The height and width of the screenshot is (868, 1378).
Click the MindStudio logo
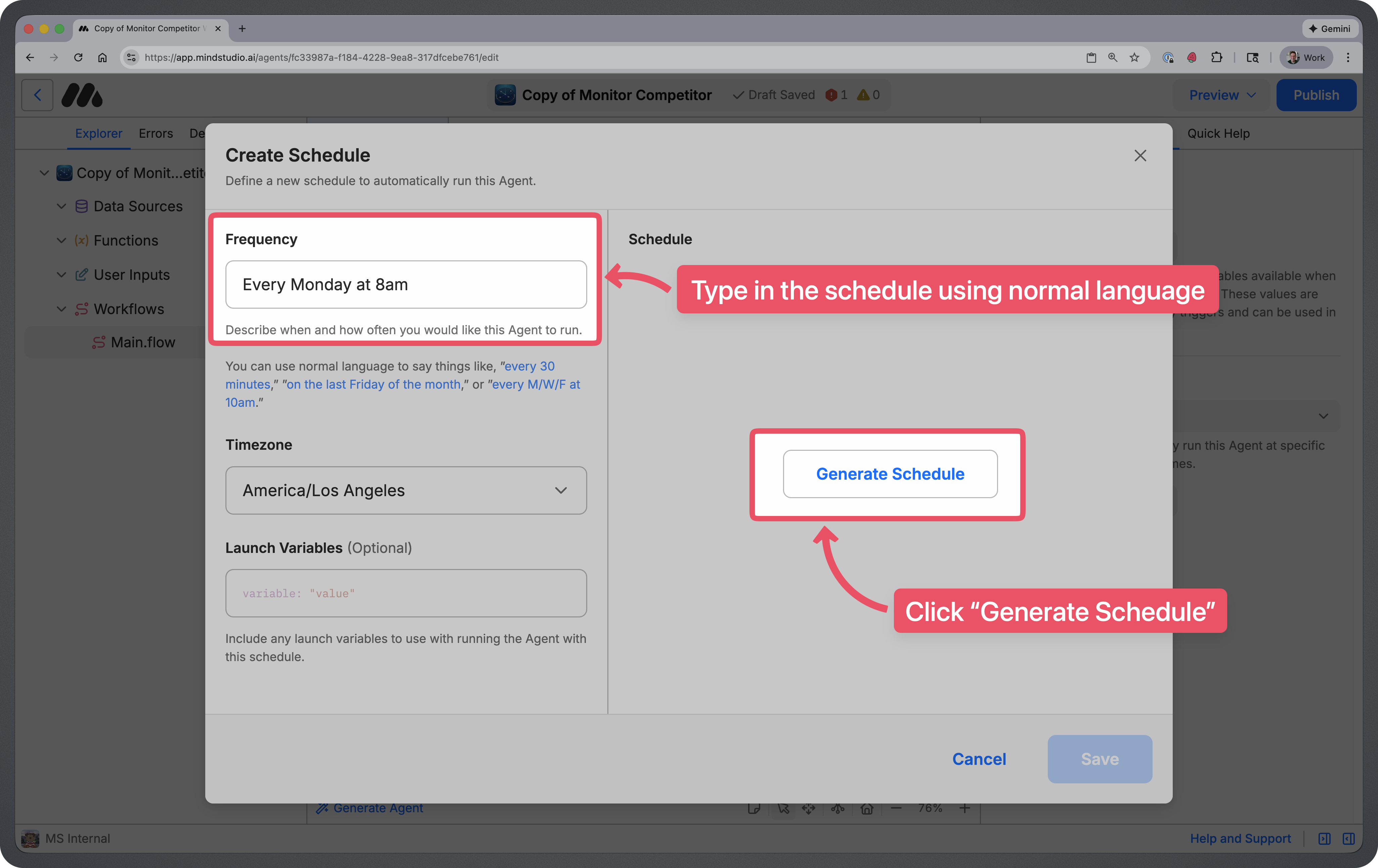[x=82, y=95]
